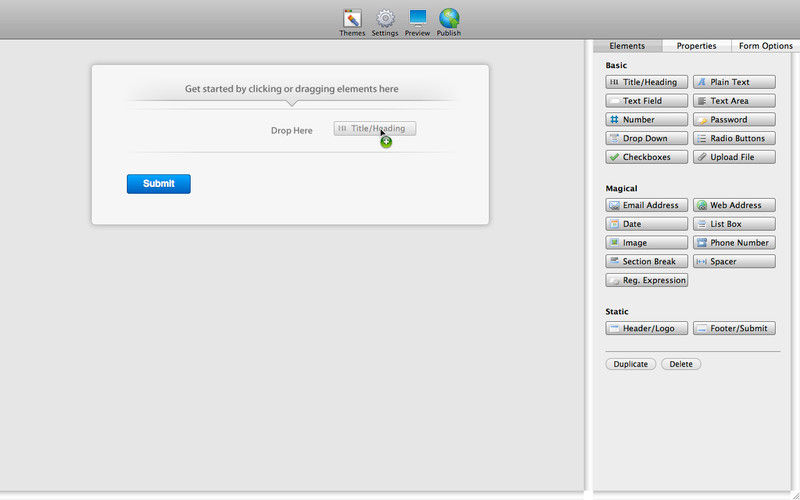Add a Text Area element
This screenshot has width=800, height=500.
(x=734, y=101)
